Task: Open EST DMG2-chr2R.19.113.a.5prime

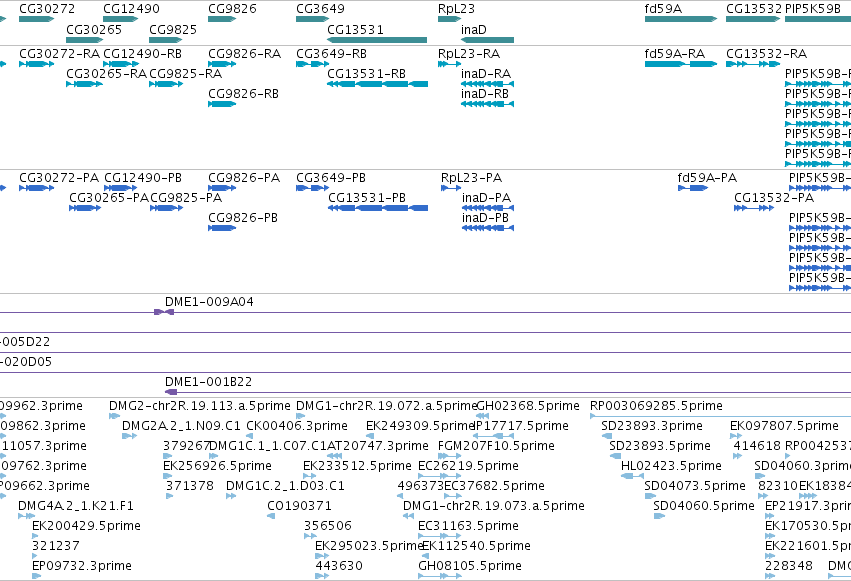Action: coord(114,416)
